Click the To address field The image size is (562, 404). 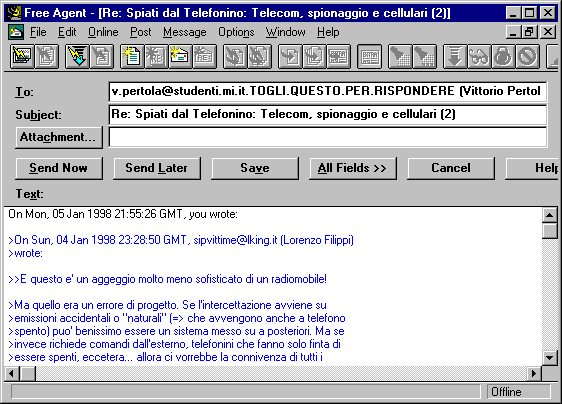[x=328, y=91]
